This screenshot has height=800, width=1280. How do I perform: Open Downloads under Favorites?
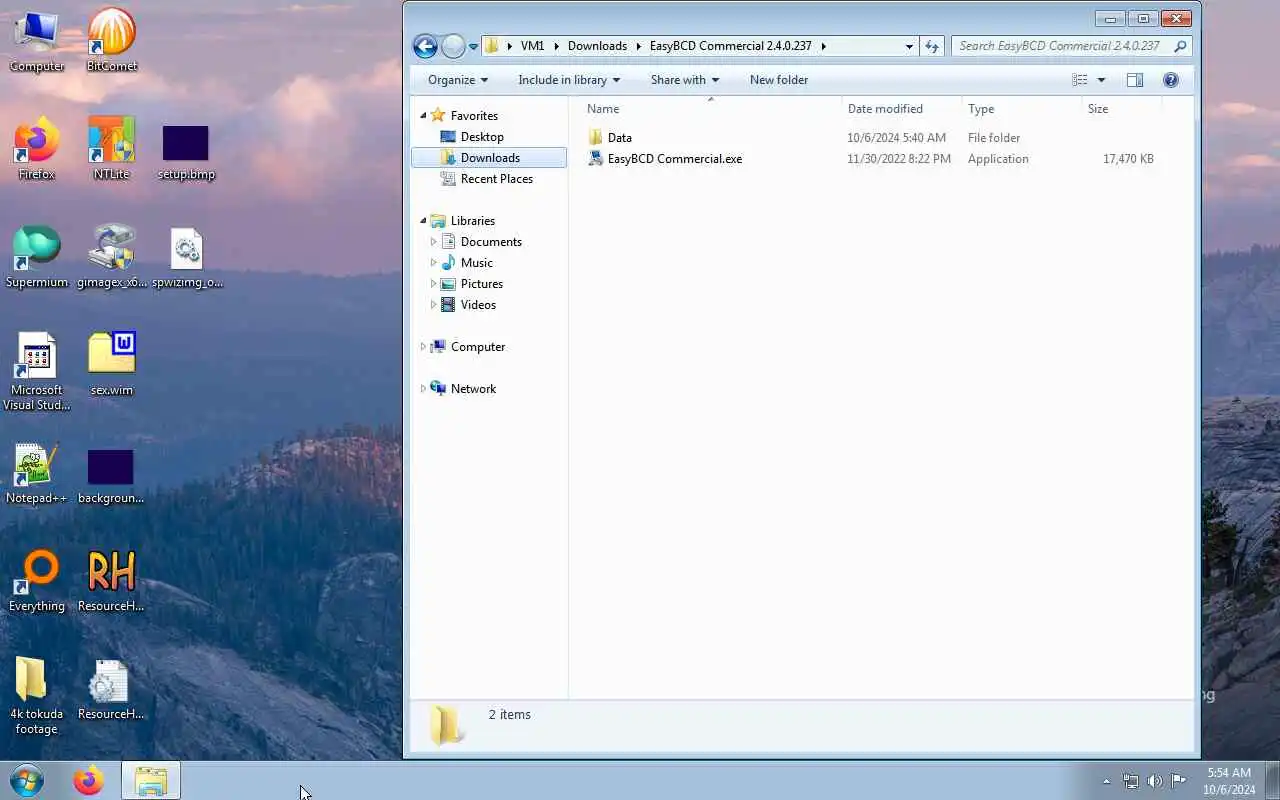490,158
